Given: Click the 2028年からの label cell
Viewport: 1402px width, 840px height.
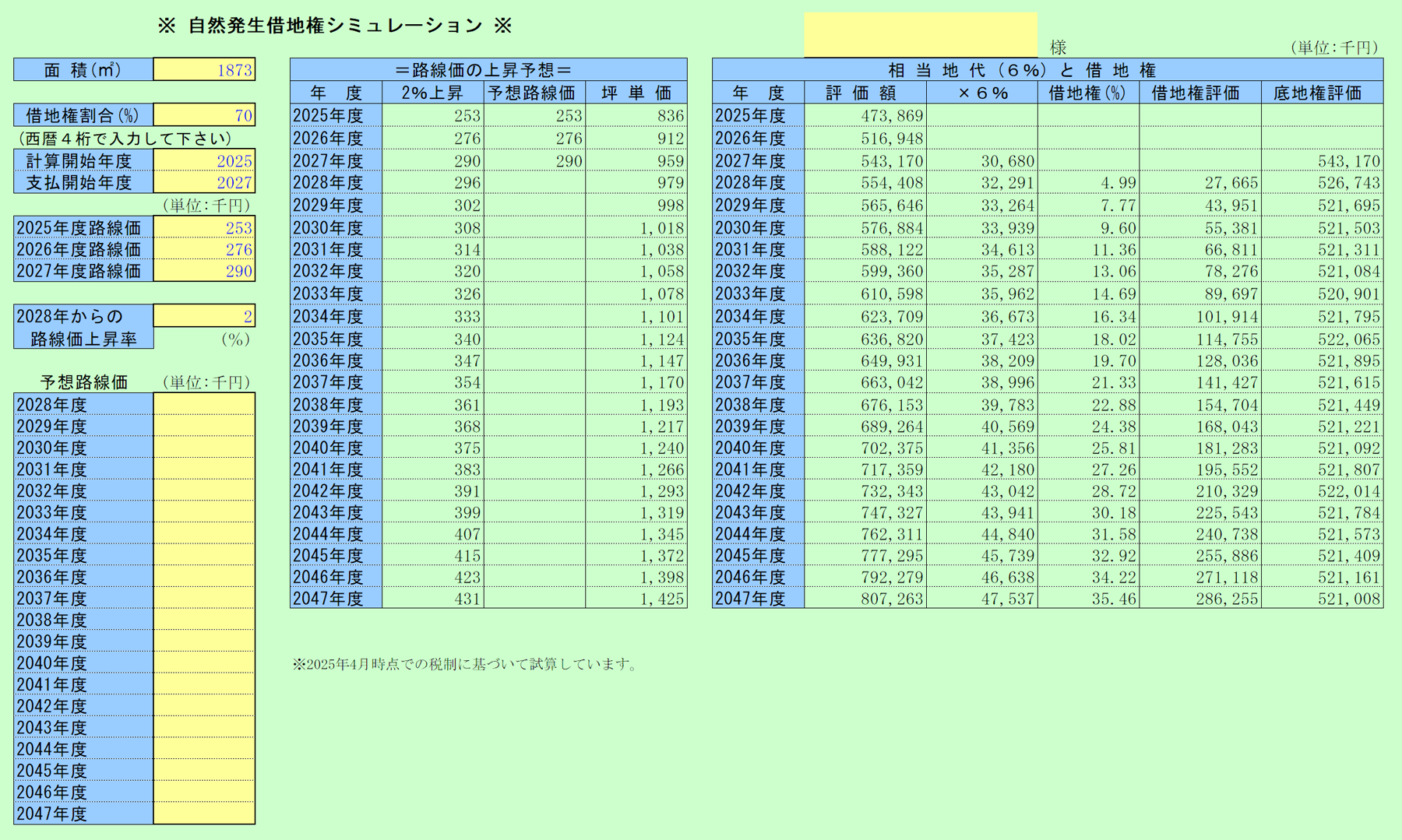Looking at the screenshot, I should [83, 316].
